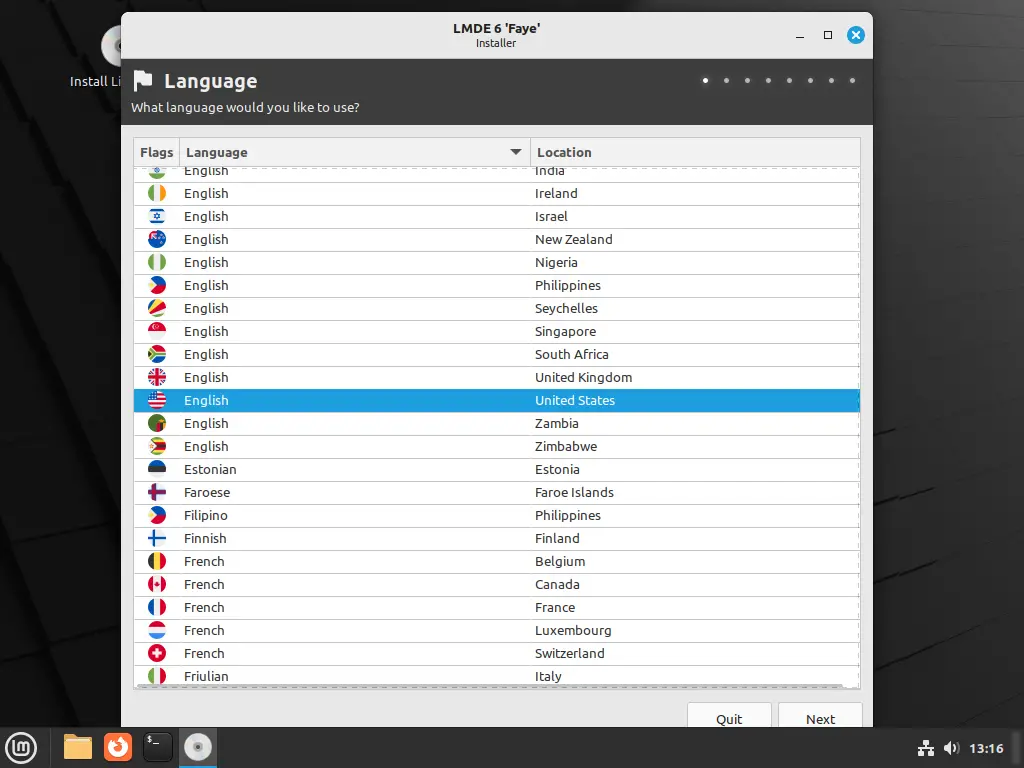Select the Filipino language row
1024x768 pixels.
[x=496, y=515]
